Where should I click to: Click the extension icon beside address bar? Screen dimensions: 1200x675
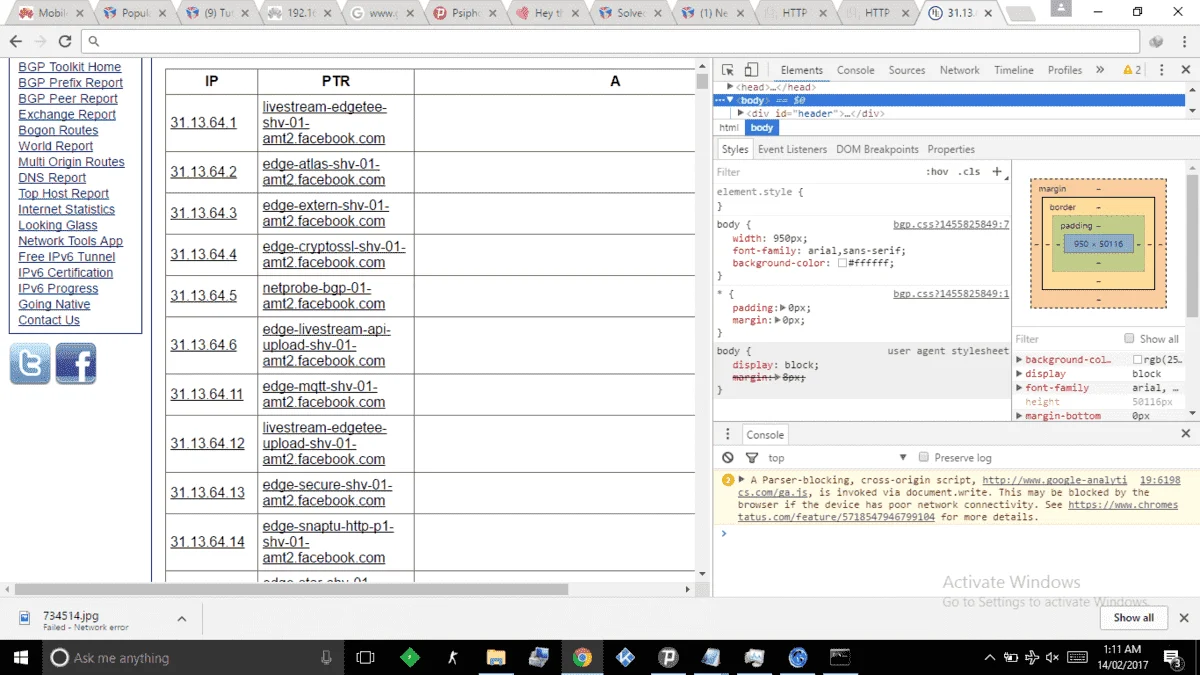(1156, 41)
